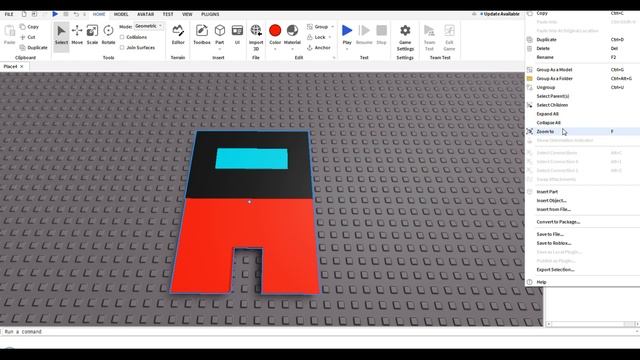Activate the Scale tool
The height and width of the screenshot is (360, 640).
92,34
